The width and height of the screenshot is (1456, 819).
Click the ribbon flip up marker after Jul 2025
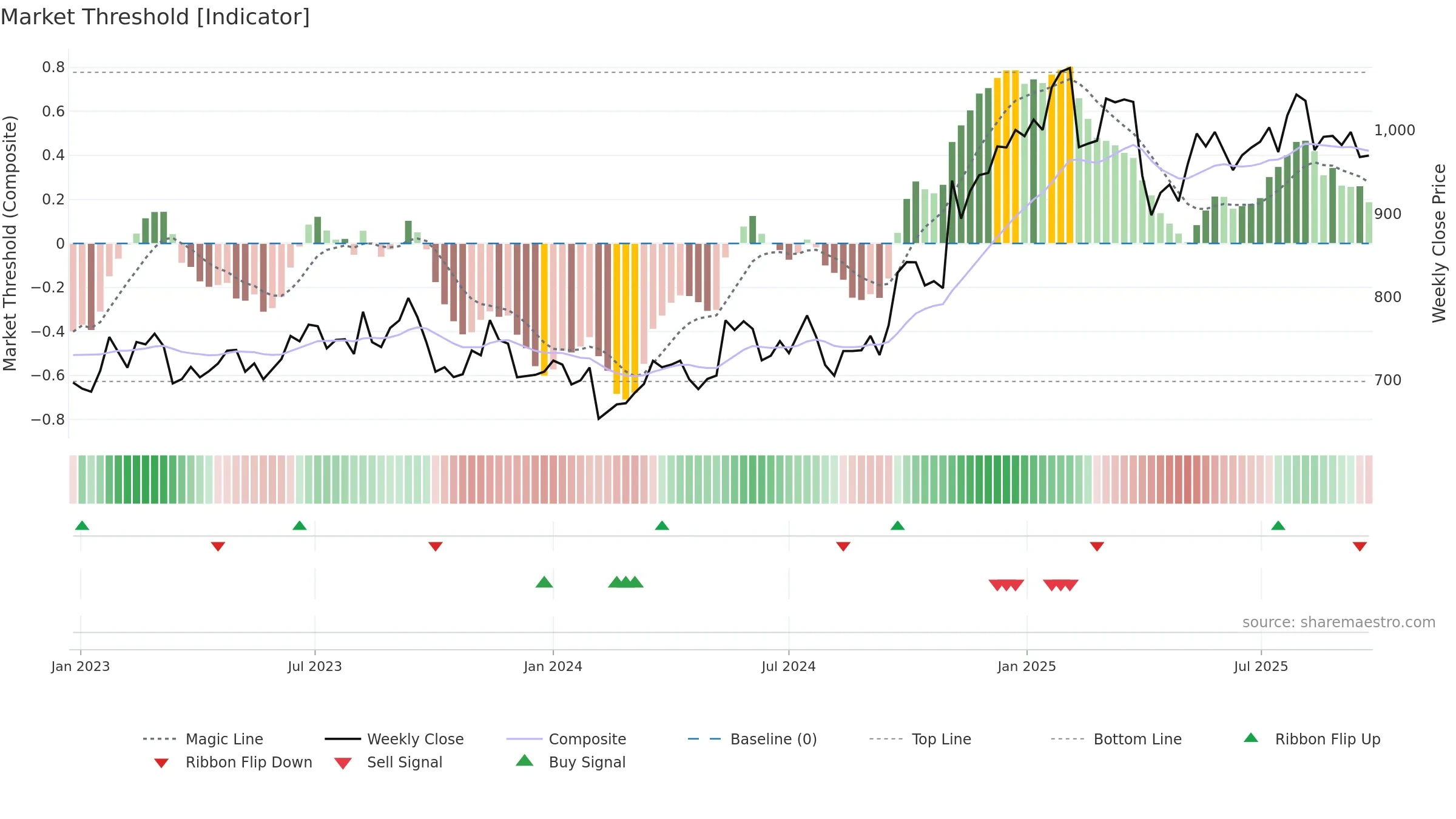click(x=1278, y=525)
